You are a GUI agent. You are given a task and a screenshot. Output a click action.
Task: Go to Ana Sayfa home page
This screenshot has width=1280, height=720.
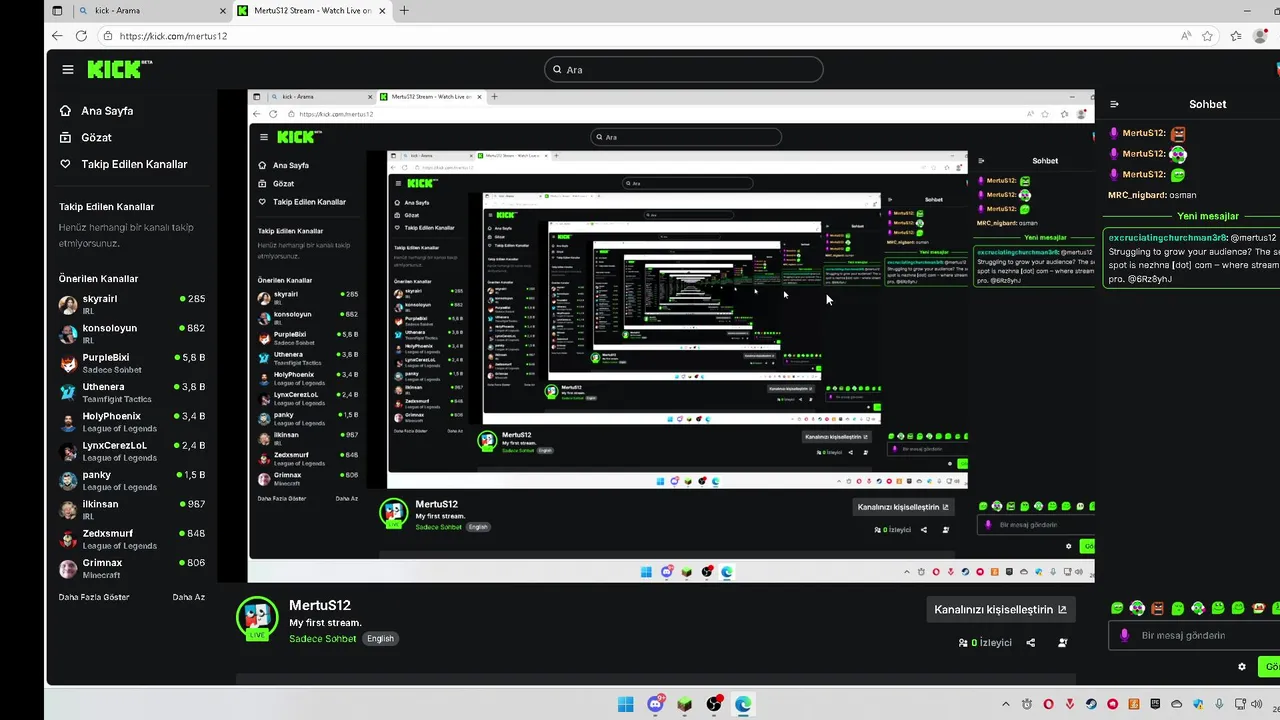pyautogui.click(x=96, y=111)
